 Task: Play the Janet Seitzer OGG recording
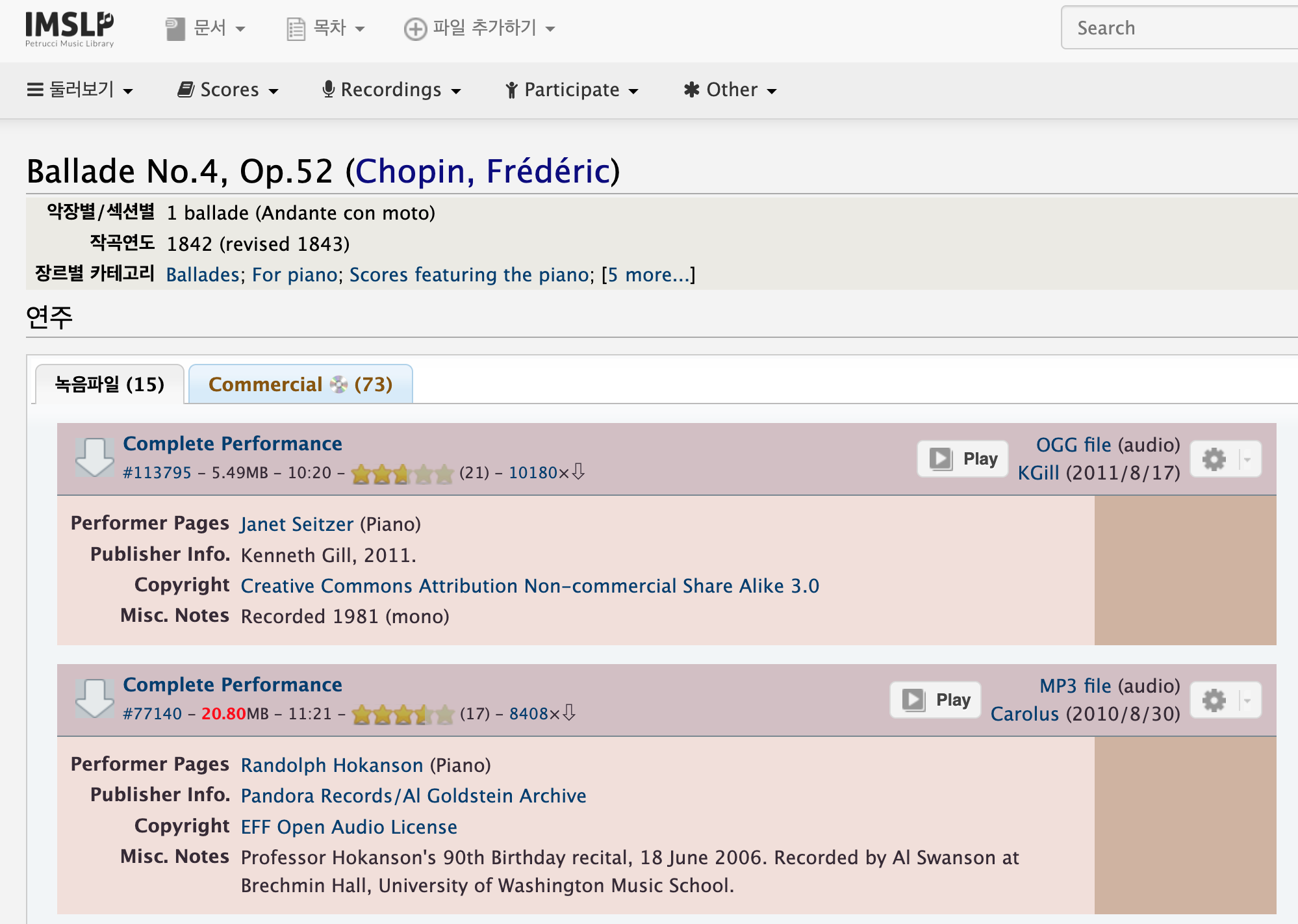pos(962,459)
